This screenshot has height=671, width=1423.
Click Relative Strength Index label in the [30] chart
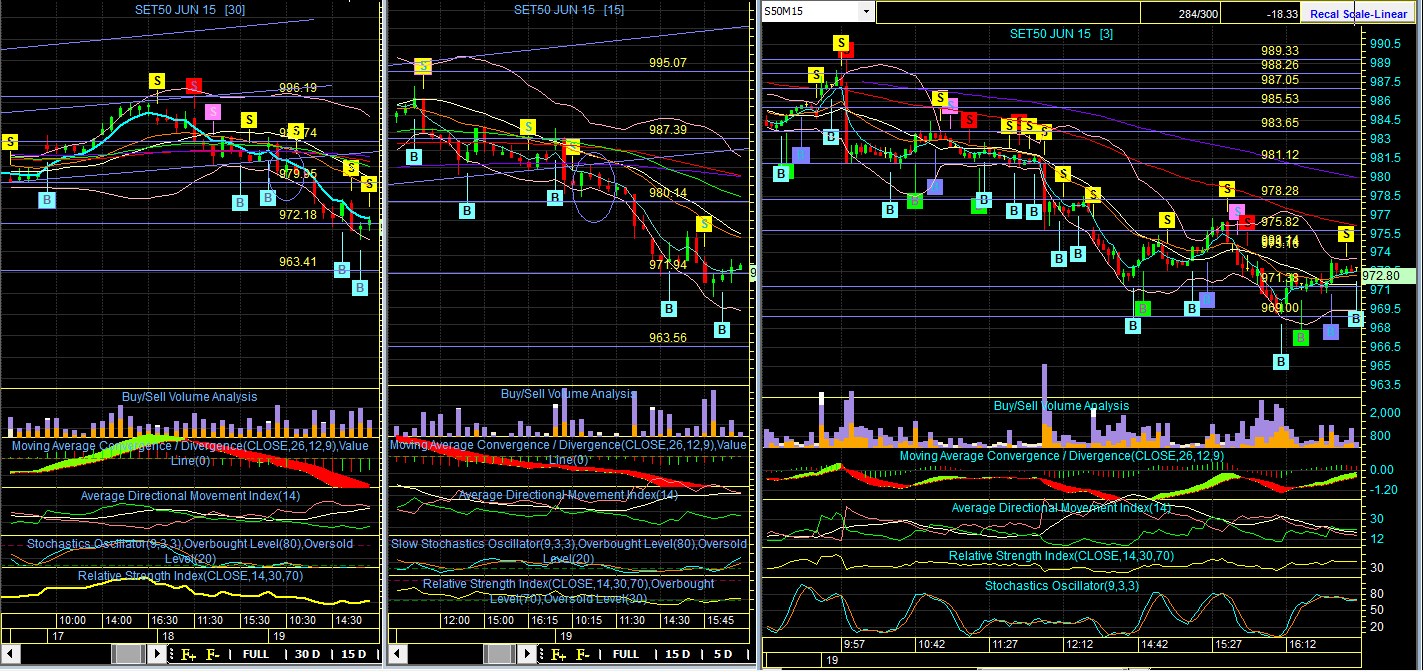point(191,576)
